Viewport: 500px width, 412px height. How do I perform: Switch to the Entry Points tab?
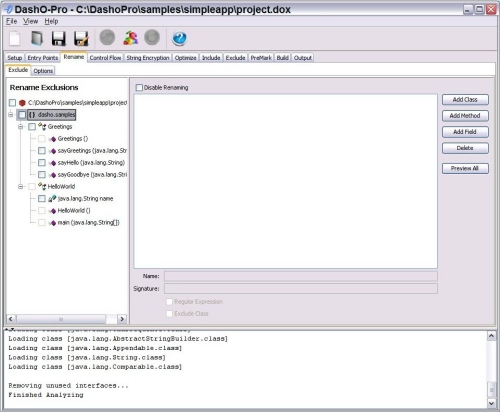tap(43, 58)
